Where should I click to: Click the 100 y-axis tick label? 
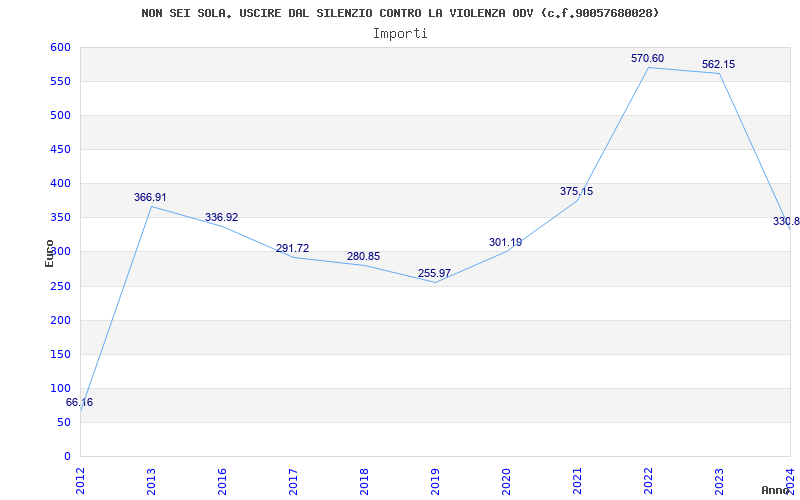[60, 388]
